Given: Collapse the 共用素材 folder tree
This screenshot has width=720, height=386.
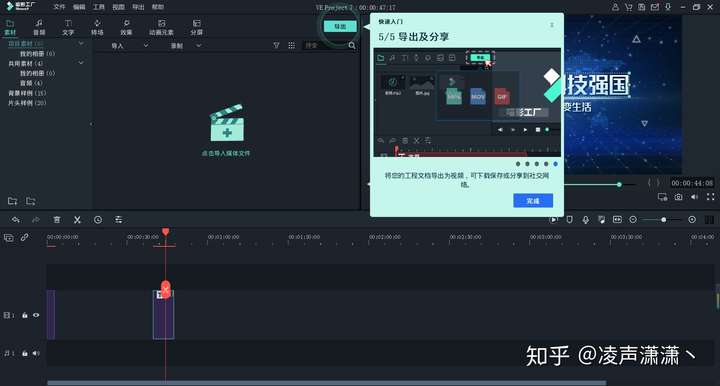Looking at the screenshot, I should [81, 63].
